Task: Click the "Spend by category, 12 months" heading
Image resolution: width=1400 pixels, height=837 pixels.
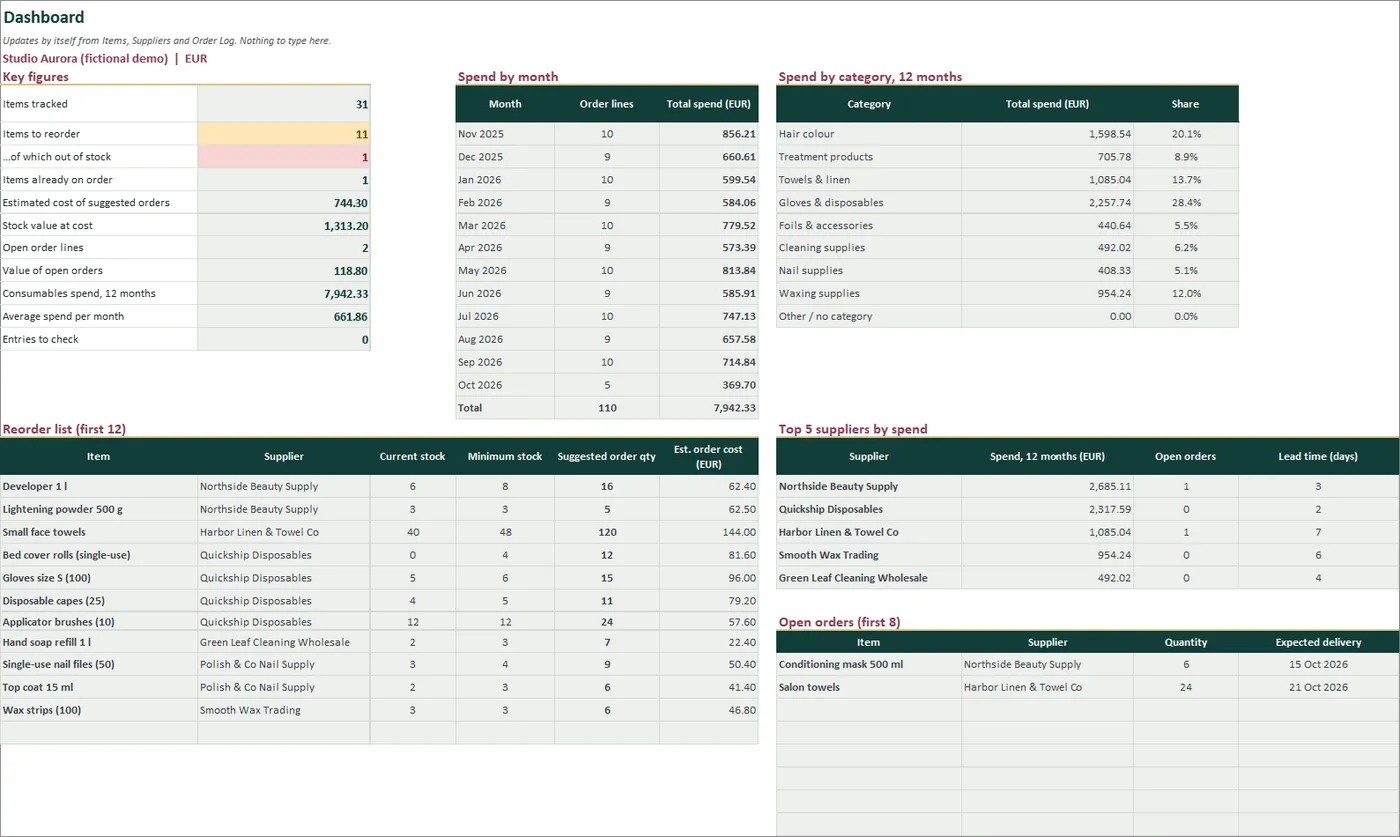Action: point(870,77)
